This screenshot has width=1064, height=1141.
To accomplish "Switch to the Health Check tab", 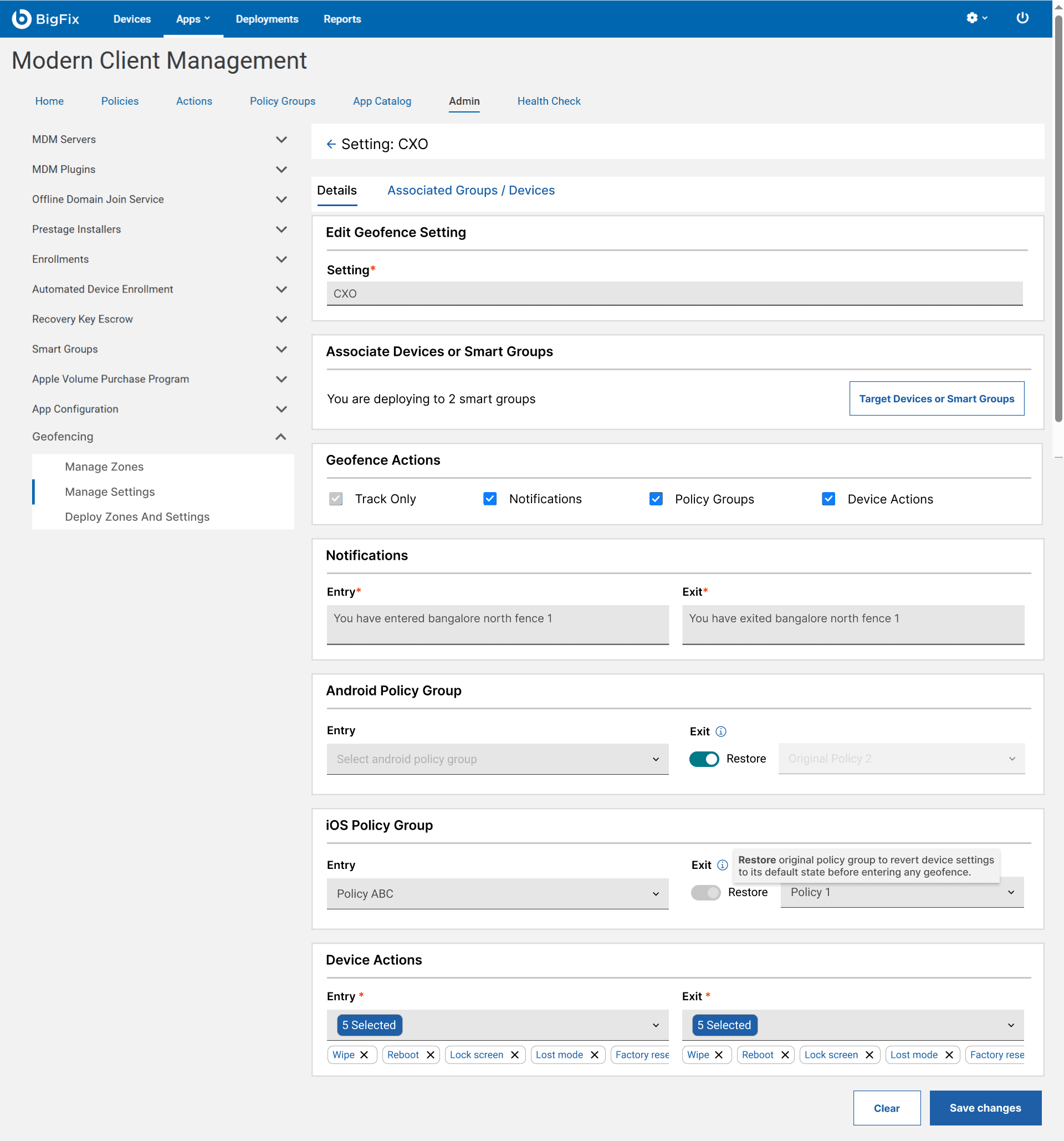I will (x=549, y=101).
